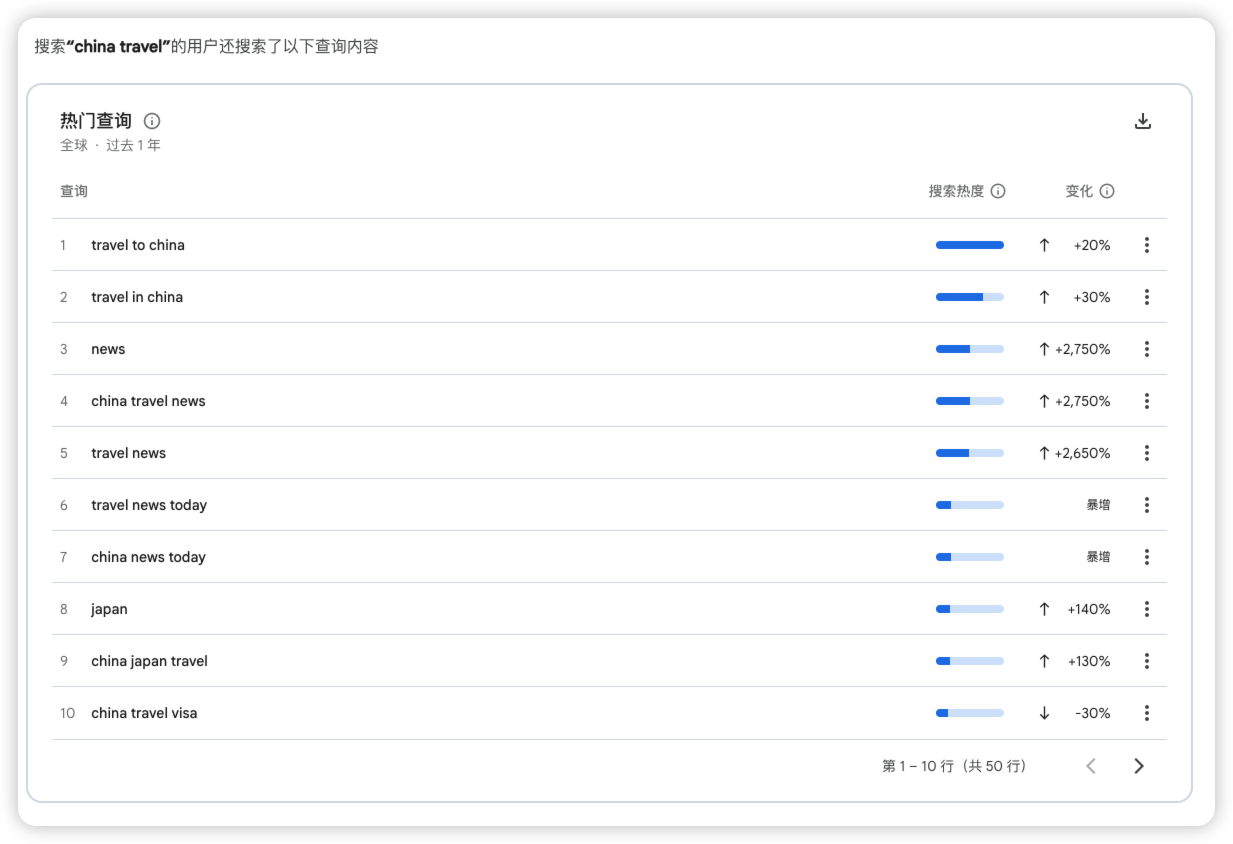
Task: Open more options for china travel visa
Action: (1147, 713)
